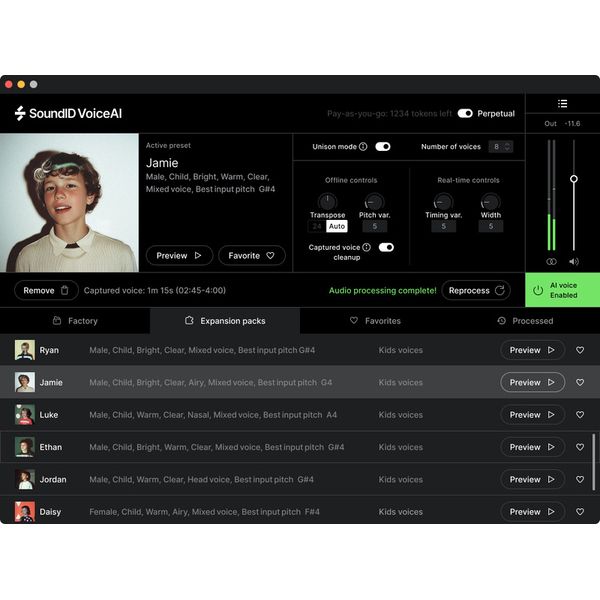The image size is (600, 600).
Task: Favorite Jordan with the heart icon
Action: 580,479
